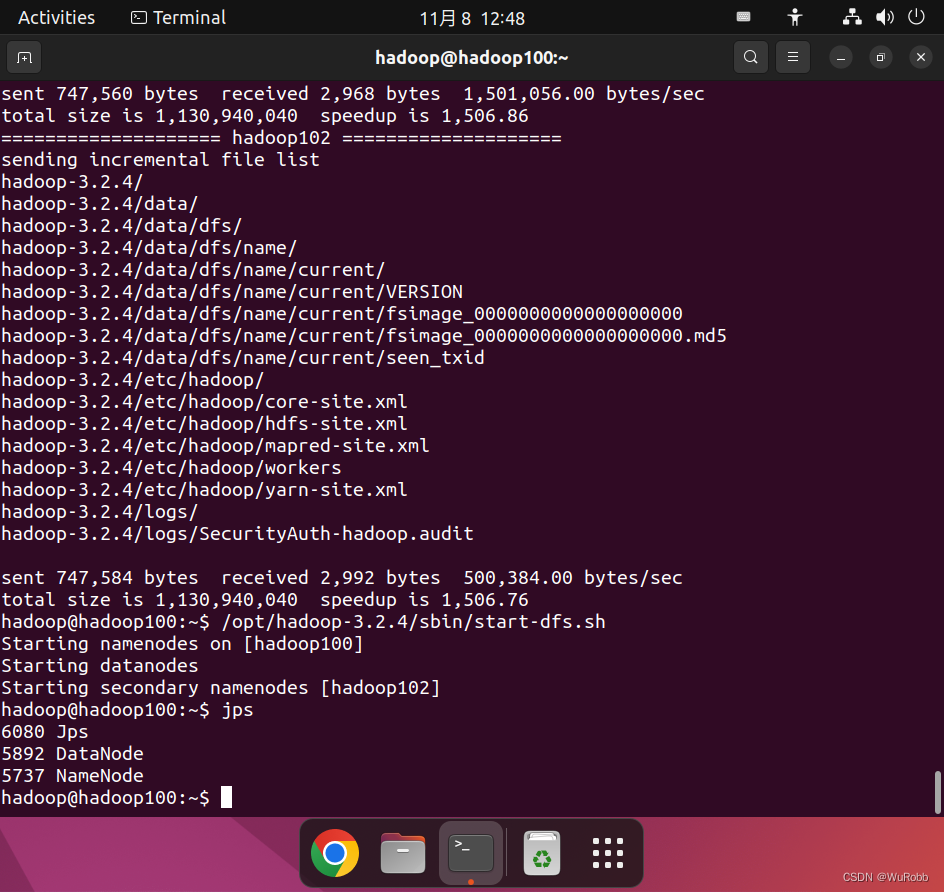This screenshot has width=944, height=892.
Task: Click the '5737 NameNode' output line
Action: click(72, 776)
